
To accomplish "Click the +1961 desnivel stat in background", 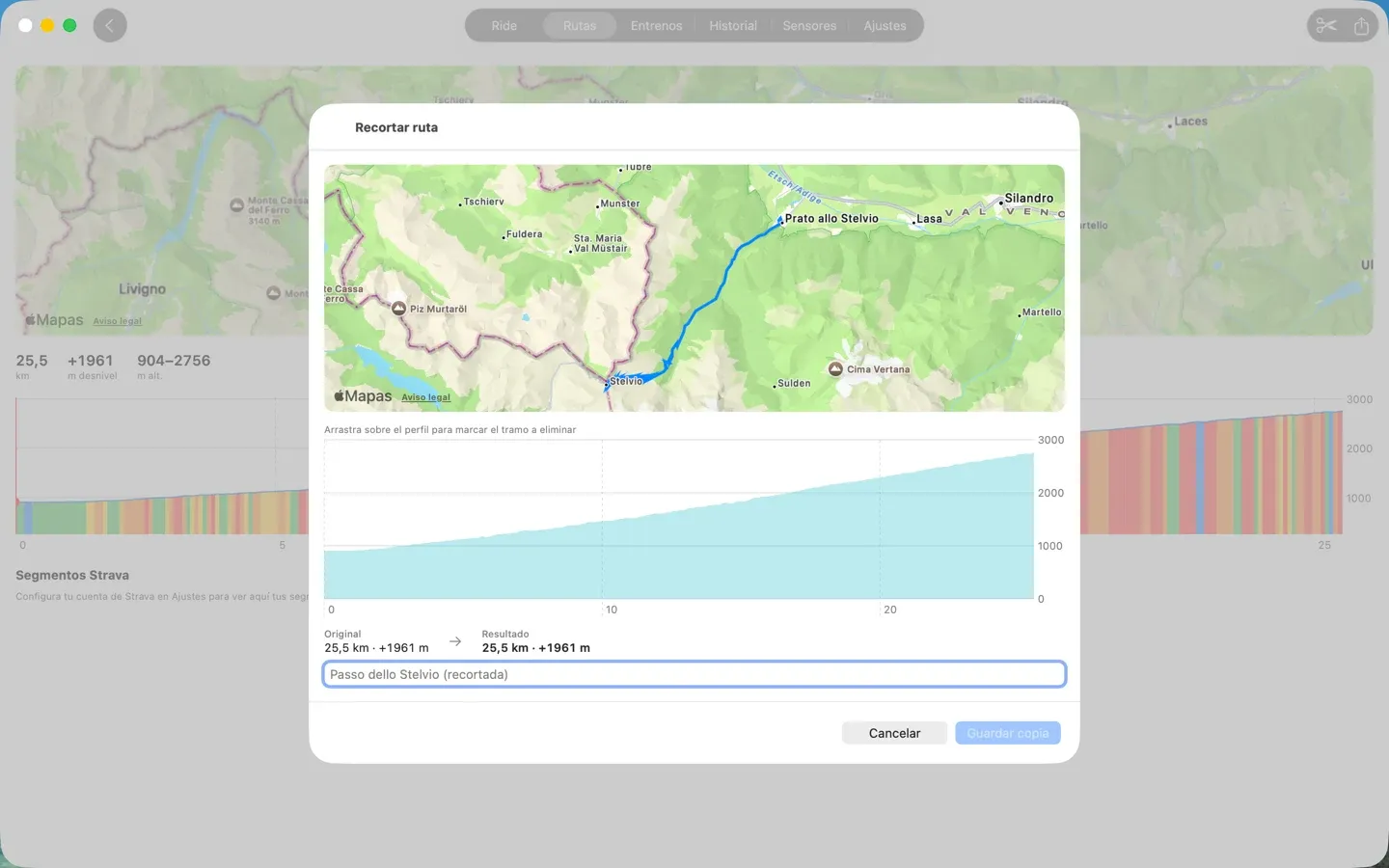I will [90, 361].
